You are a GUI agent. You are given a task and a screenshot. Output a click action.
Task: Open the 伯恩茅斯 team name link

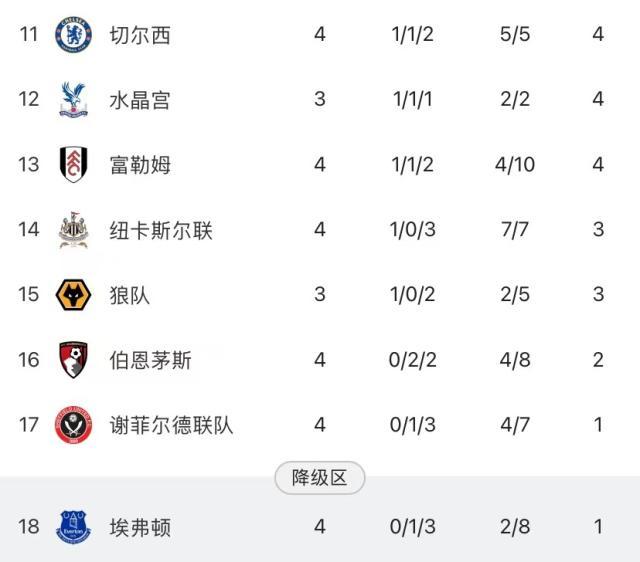(150, 360)
